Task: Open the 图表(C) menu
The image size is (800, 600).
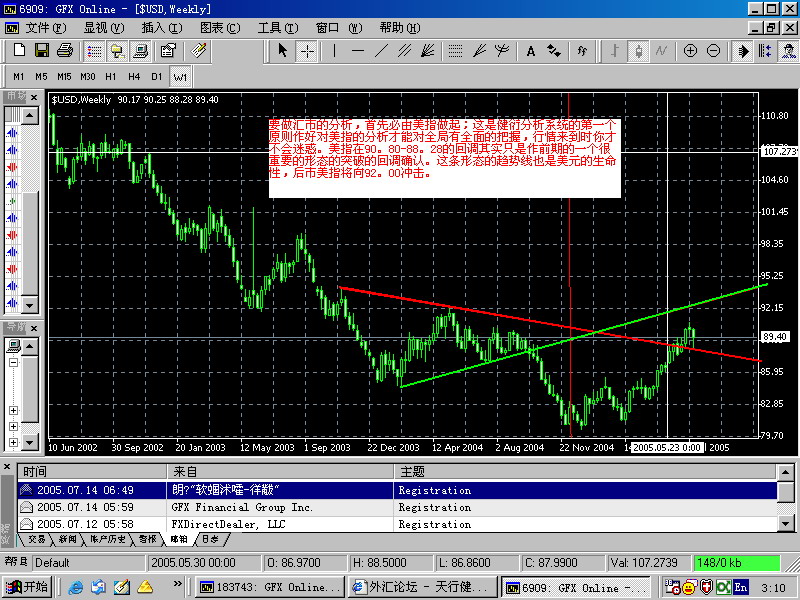Action: click(x=220, y=28)
